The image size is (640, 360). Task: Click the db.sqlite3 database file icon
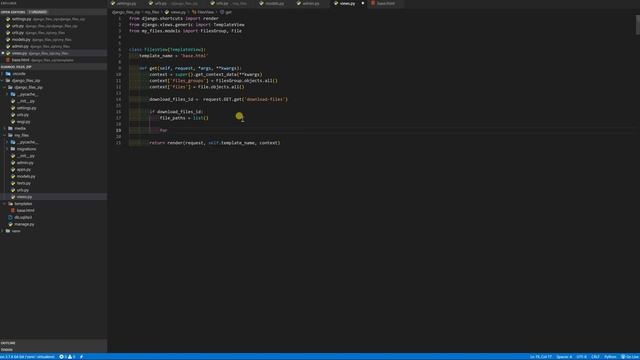[10, 218]
